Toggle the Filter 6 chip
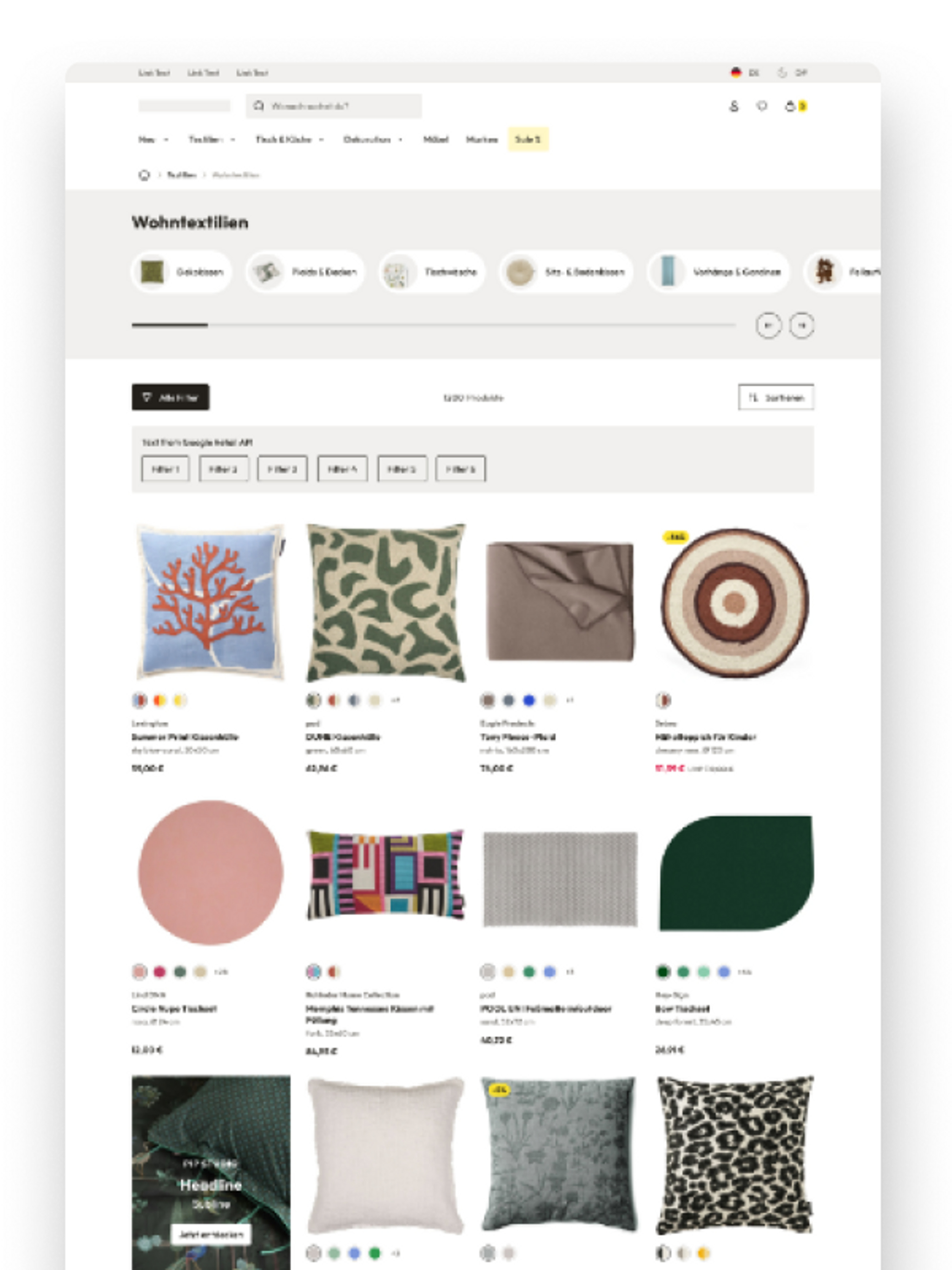 (x=461, y=469)
